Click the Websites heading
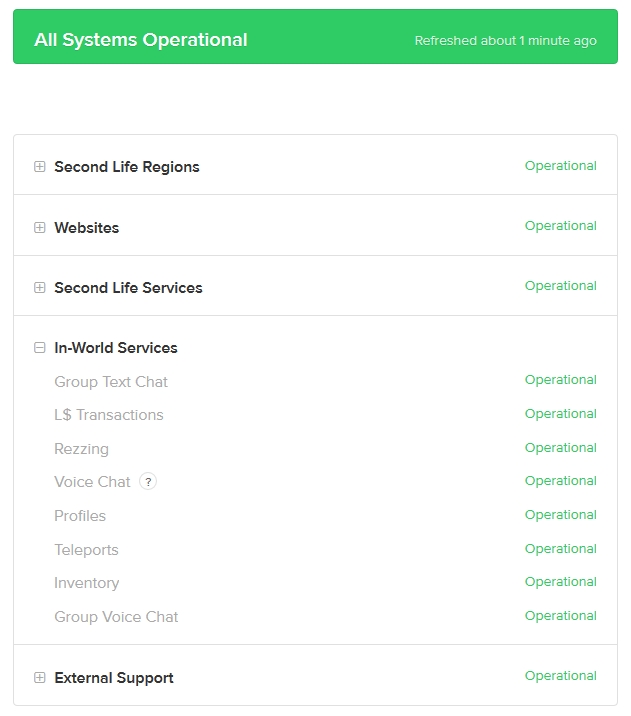Screen dimensions: 631x716 87,228
